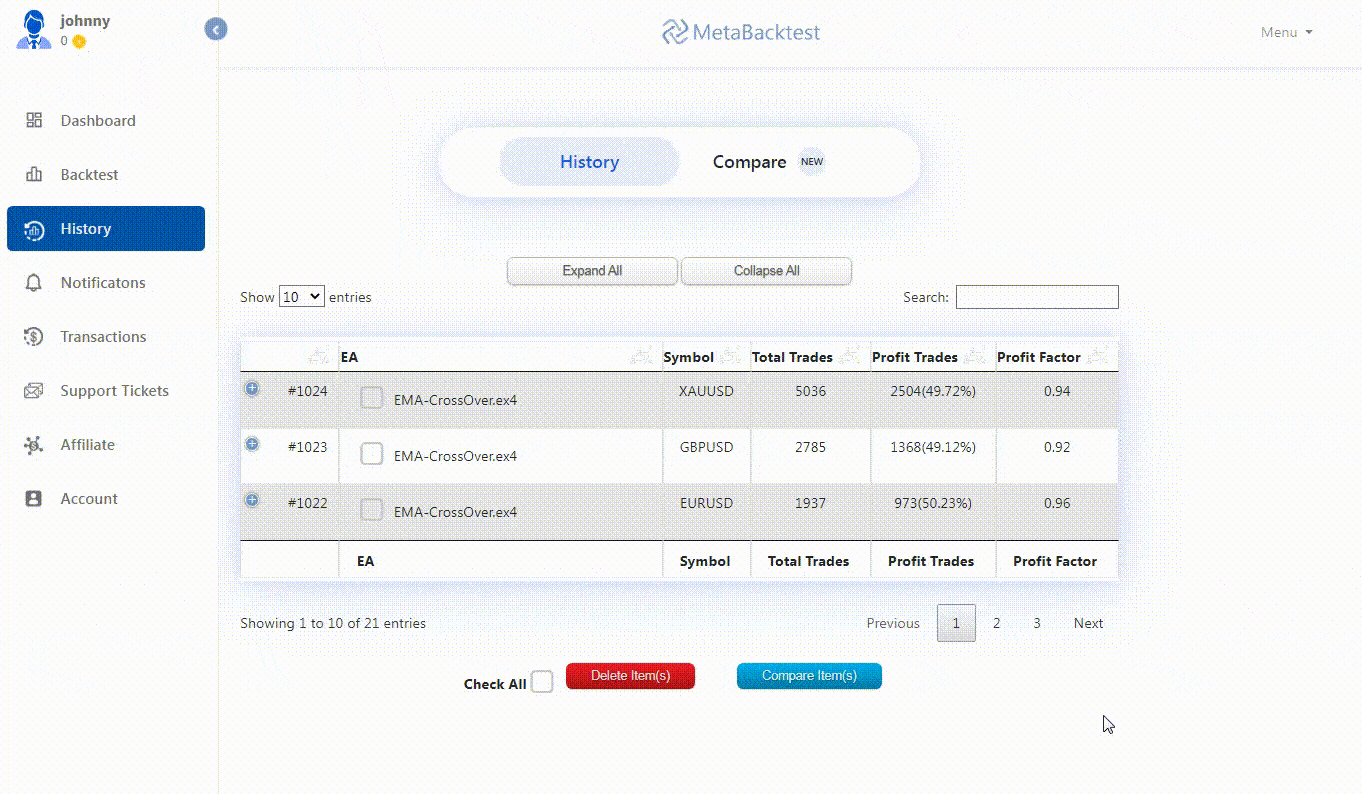Open Account from its sidebar icon
This screenshot has width=1362, height=794.
point(33,498)
